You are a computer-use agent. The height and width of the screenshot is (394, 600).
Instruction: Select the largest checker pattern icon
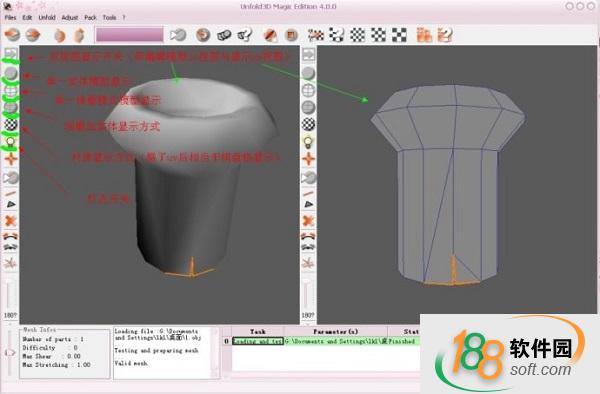(x=399, y=35)
